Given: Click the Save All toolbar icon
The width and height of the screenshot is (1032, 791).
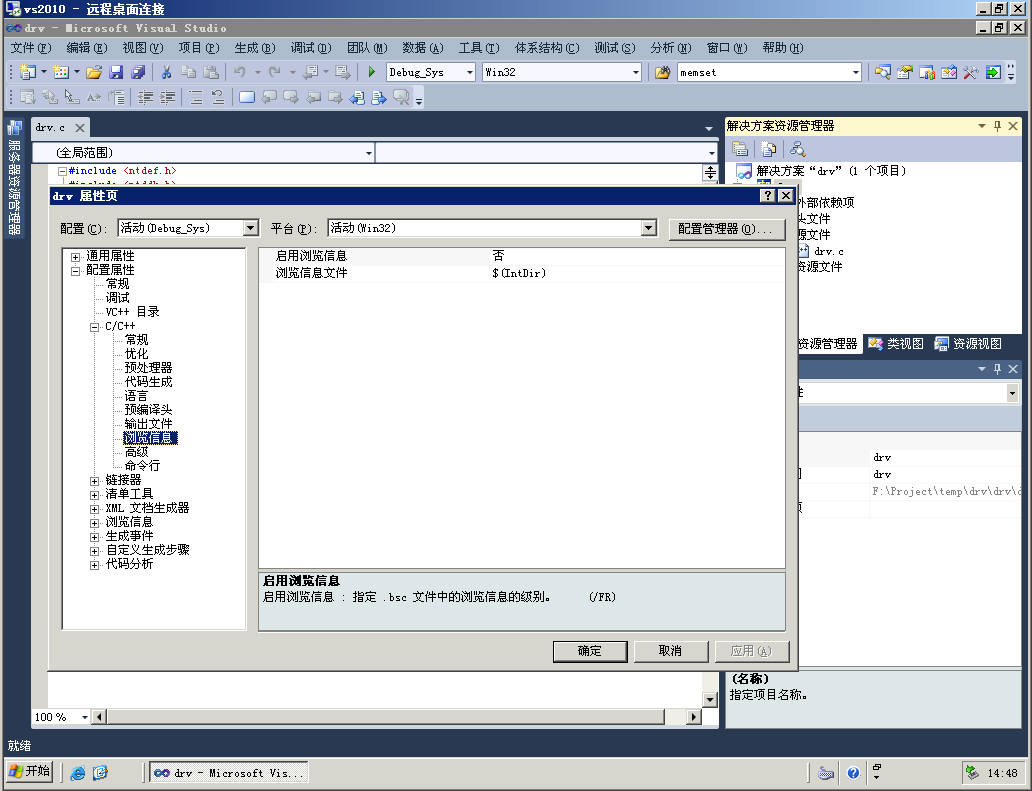Looking at the screenshot, I should (x=138, y=72).
